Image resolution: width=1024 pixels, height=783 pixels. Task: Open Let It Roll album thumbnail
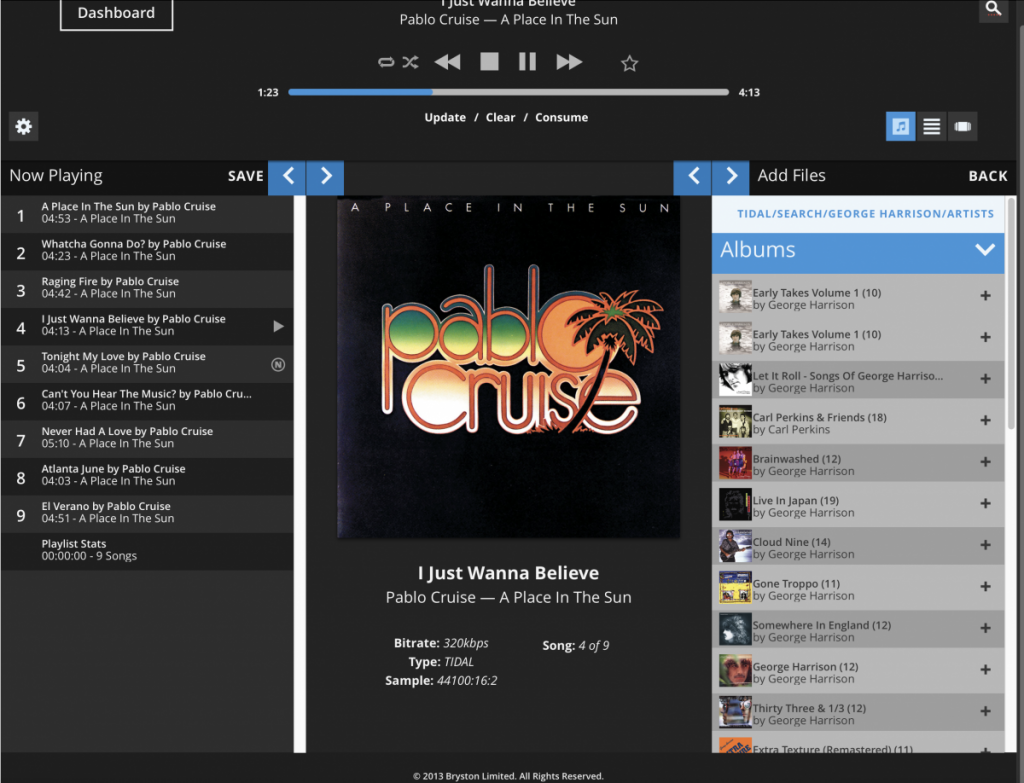coord(735,379)
